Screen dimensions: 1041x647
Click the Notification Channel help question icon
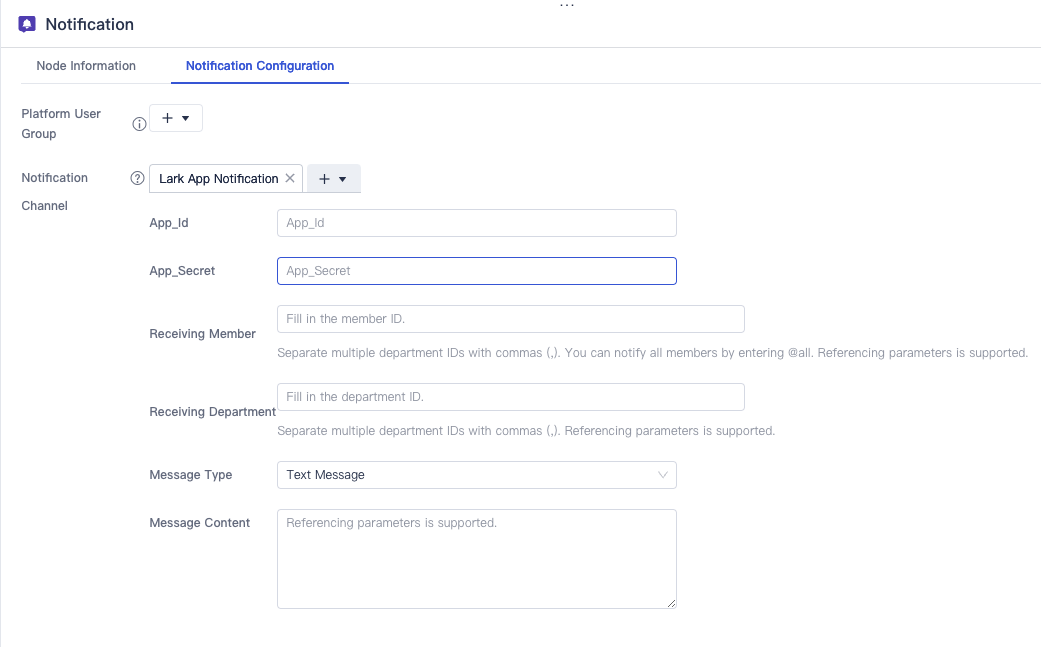[x=138, y=178]
